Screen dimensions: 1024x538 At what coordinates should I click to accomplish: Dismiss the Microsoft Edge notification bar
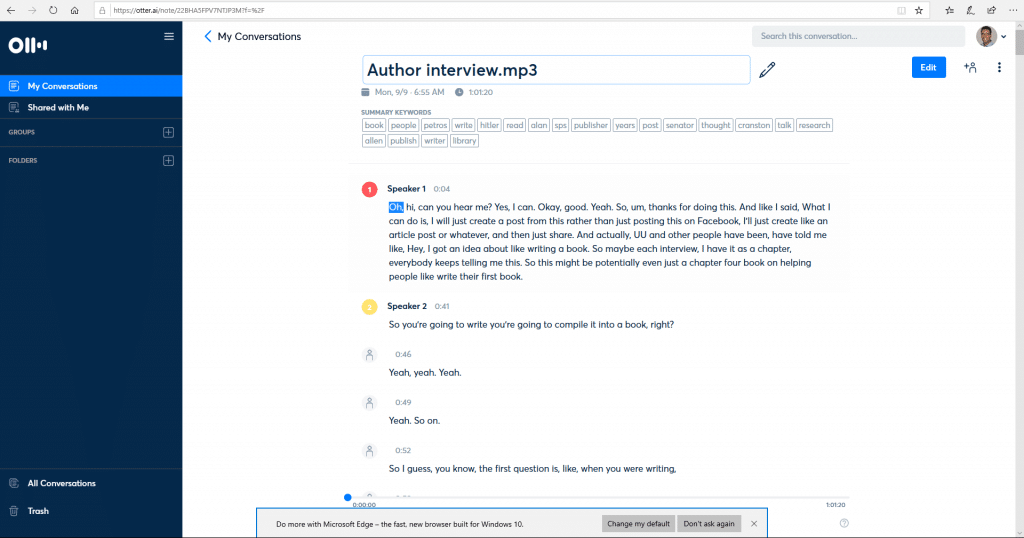coord(754,524)
